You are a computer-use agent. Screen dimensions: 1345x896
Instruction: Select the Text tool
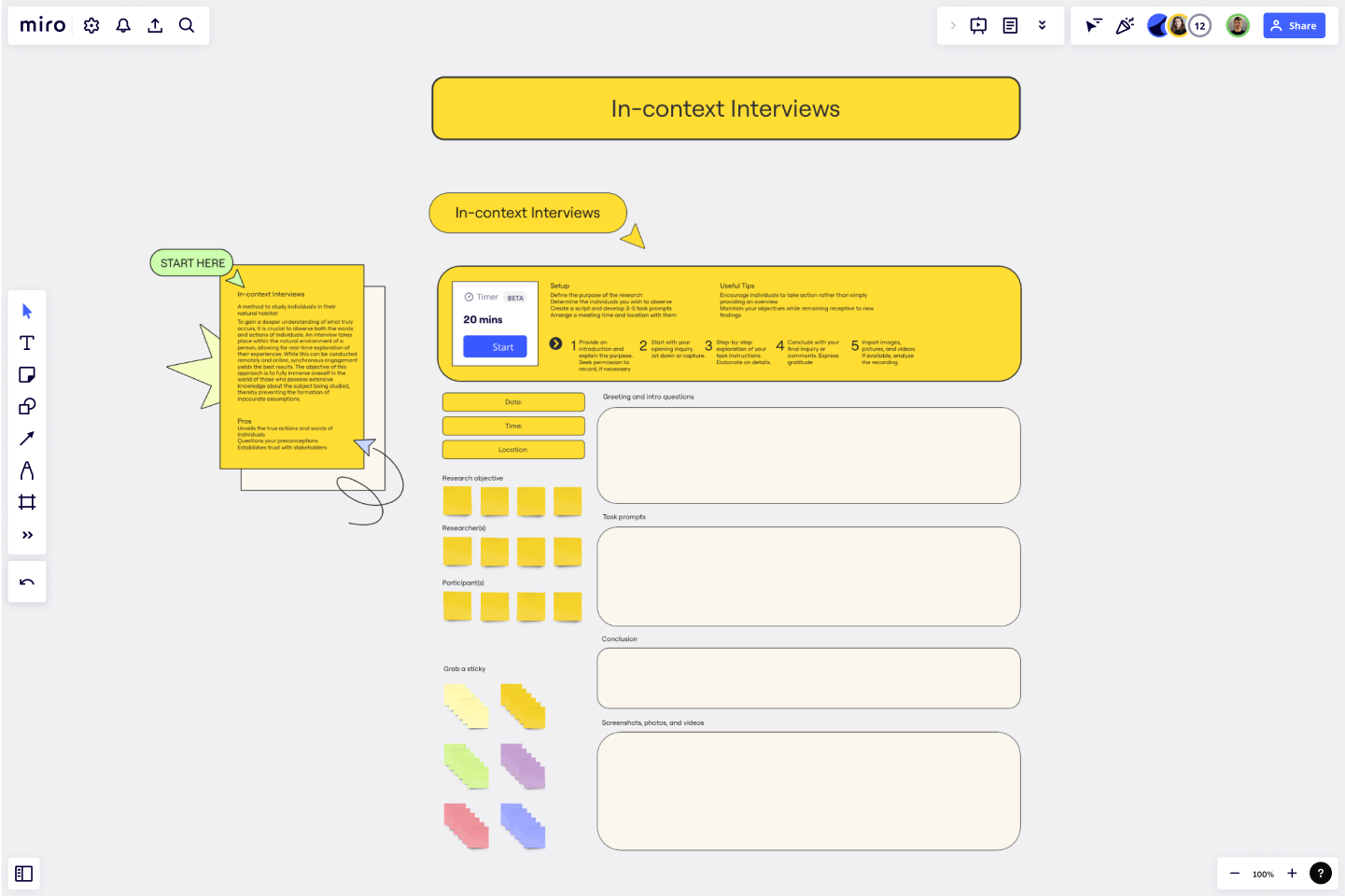27,343
